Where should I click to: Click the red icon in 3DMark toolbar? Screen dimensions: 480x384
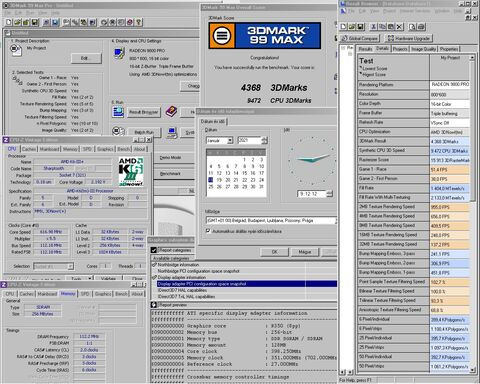click(130, 22)
